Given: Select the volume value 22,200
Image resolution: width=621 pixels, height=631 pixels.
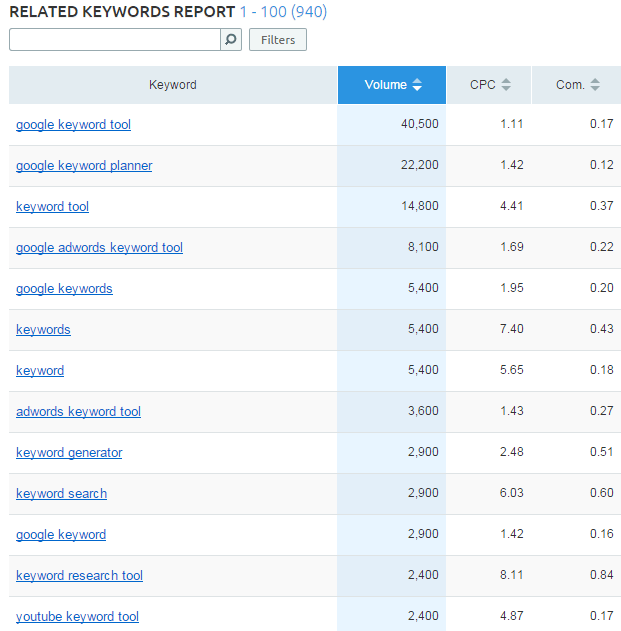Looking at the screenshot, I should 419,165.
